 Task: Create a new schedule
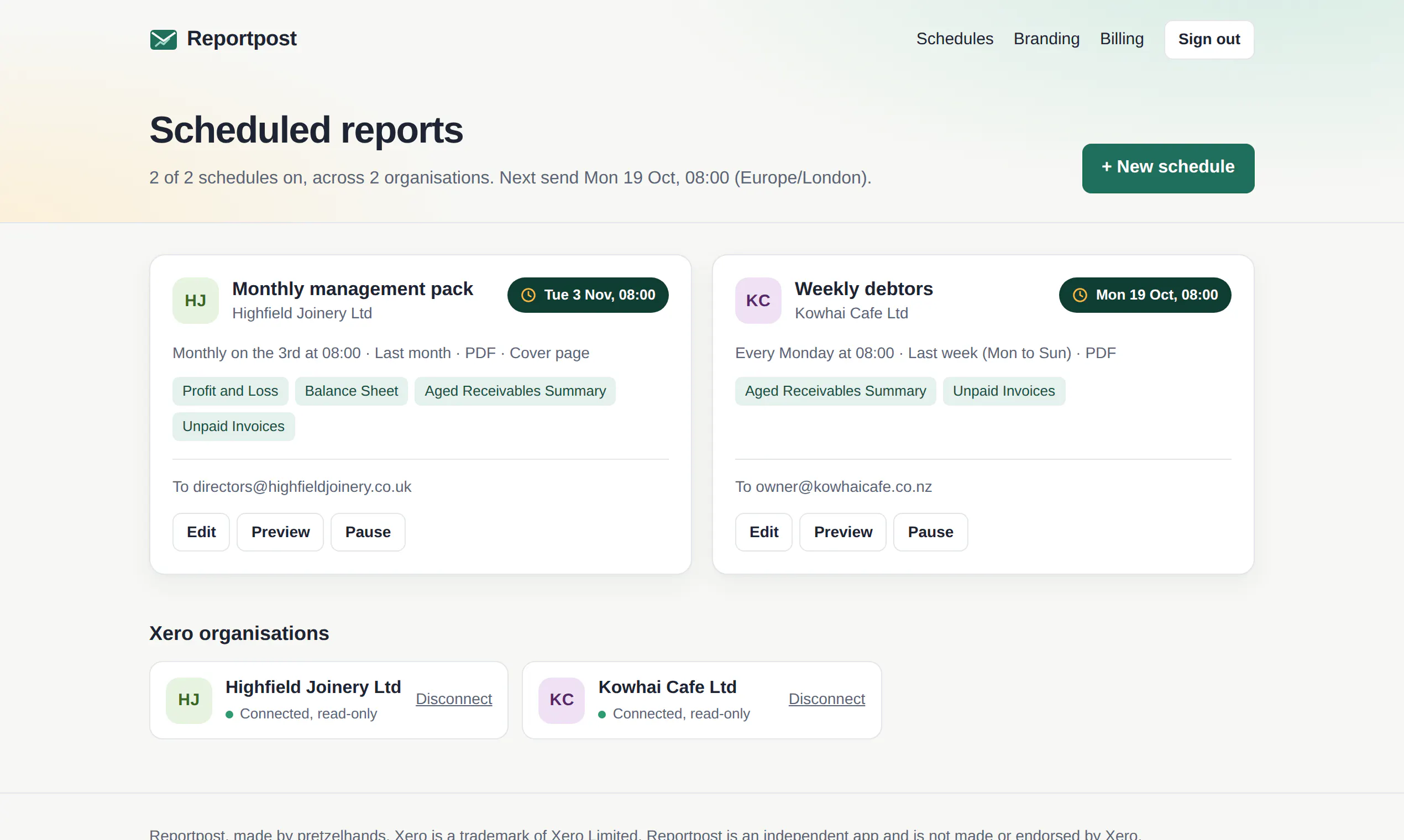click(1168, 168)
